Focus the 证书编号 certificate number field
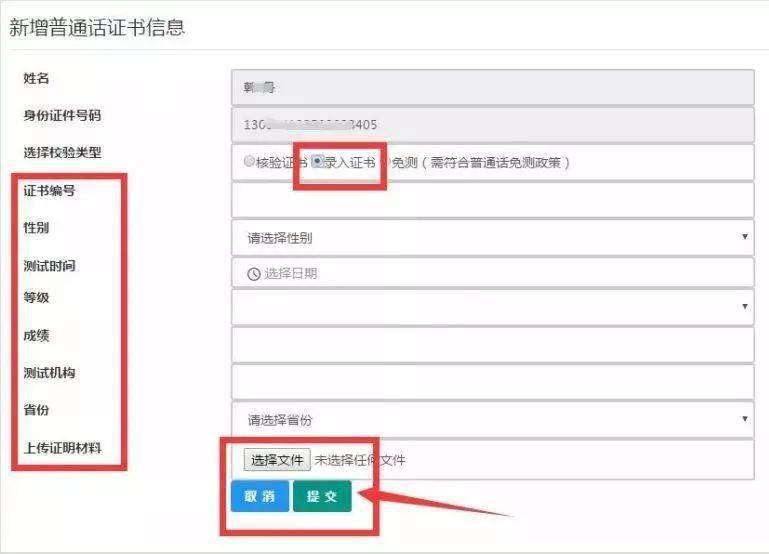The width and height of the screenshot is (769, 554). click(492, 200)
